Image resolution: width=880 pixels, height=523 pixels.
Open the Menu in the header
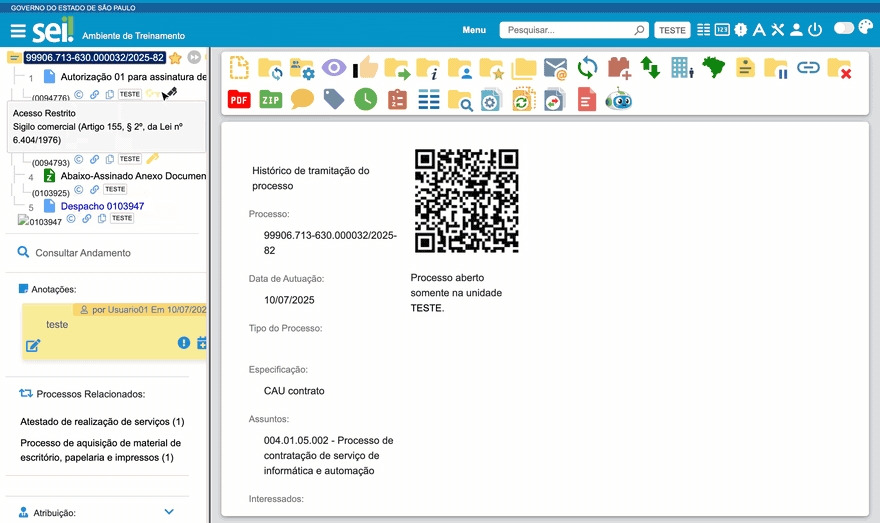tap(474, 30)
